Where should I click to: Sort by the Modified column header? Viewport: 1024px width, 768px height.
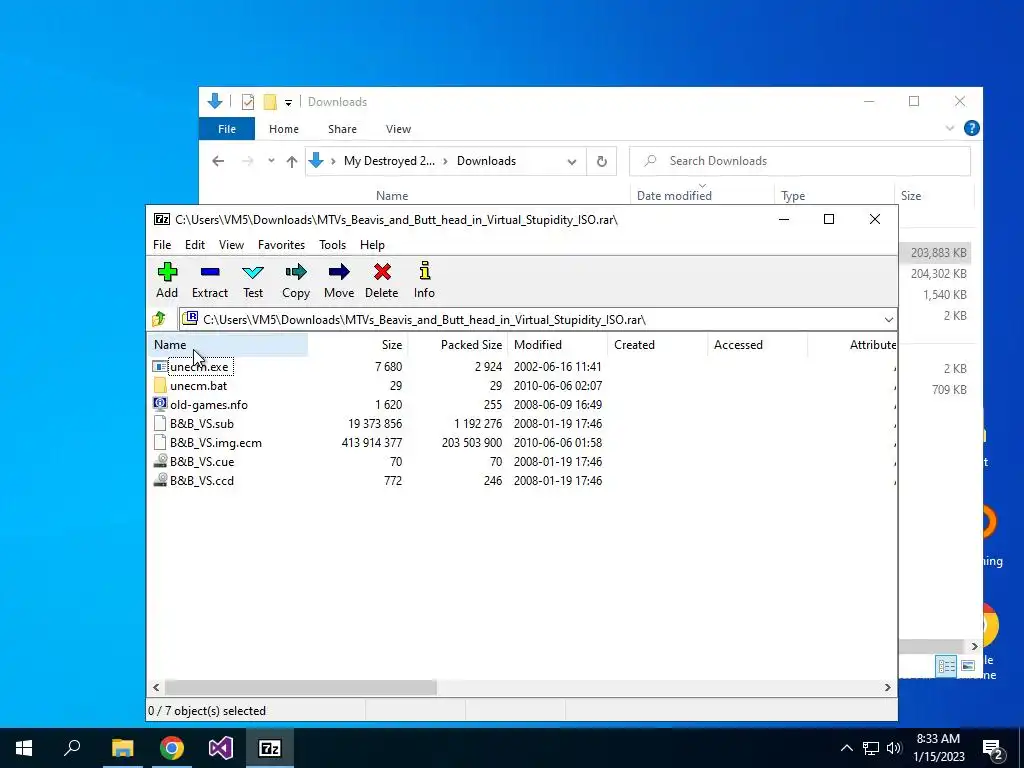point(558,345)
